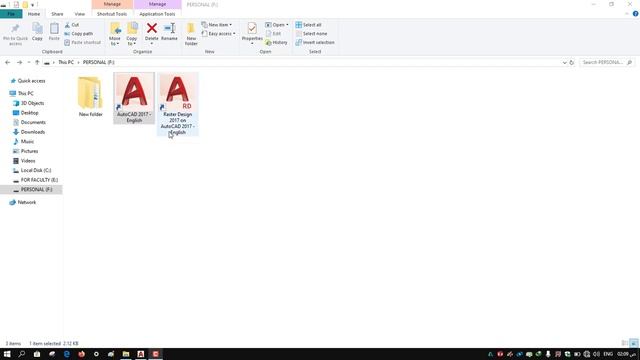Image resolution: width=640 pixels, height=360 pixels.
Task: Select Quick access in sidebar
Action: click(31, 81)
